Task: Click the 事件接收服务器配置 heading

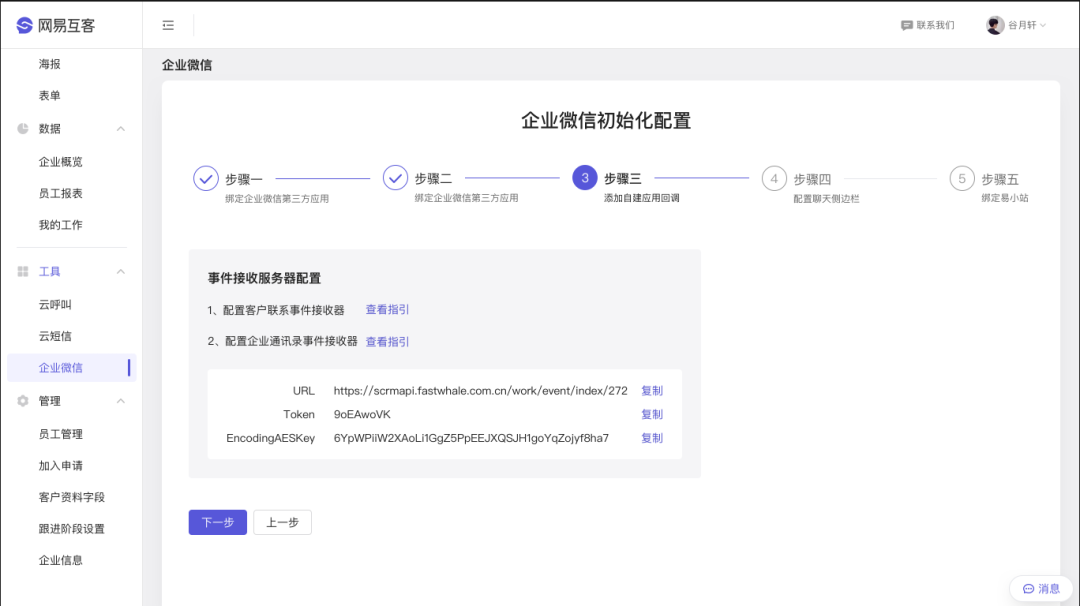Action: pyautogui.click(x=264, y=278)
